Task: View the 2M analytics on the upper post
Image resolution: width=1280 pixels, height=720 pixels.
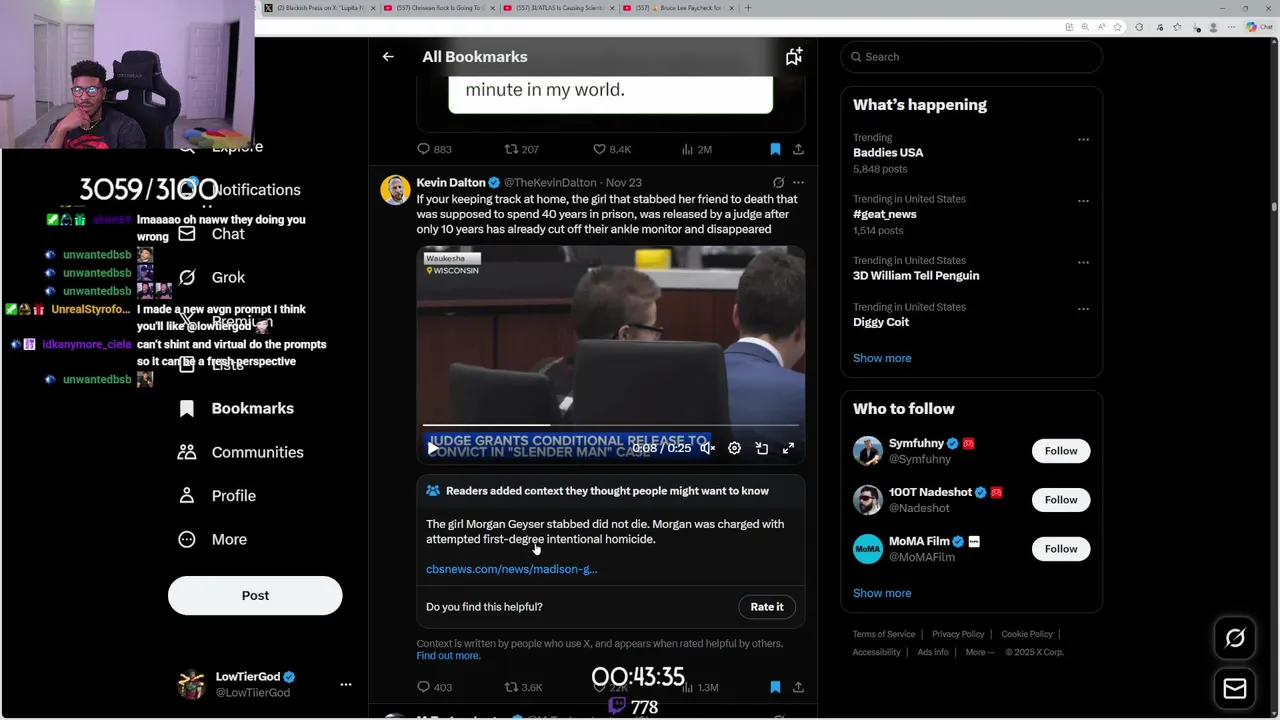Action: (x=697, y=149)
